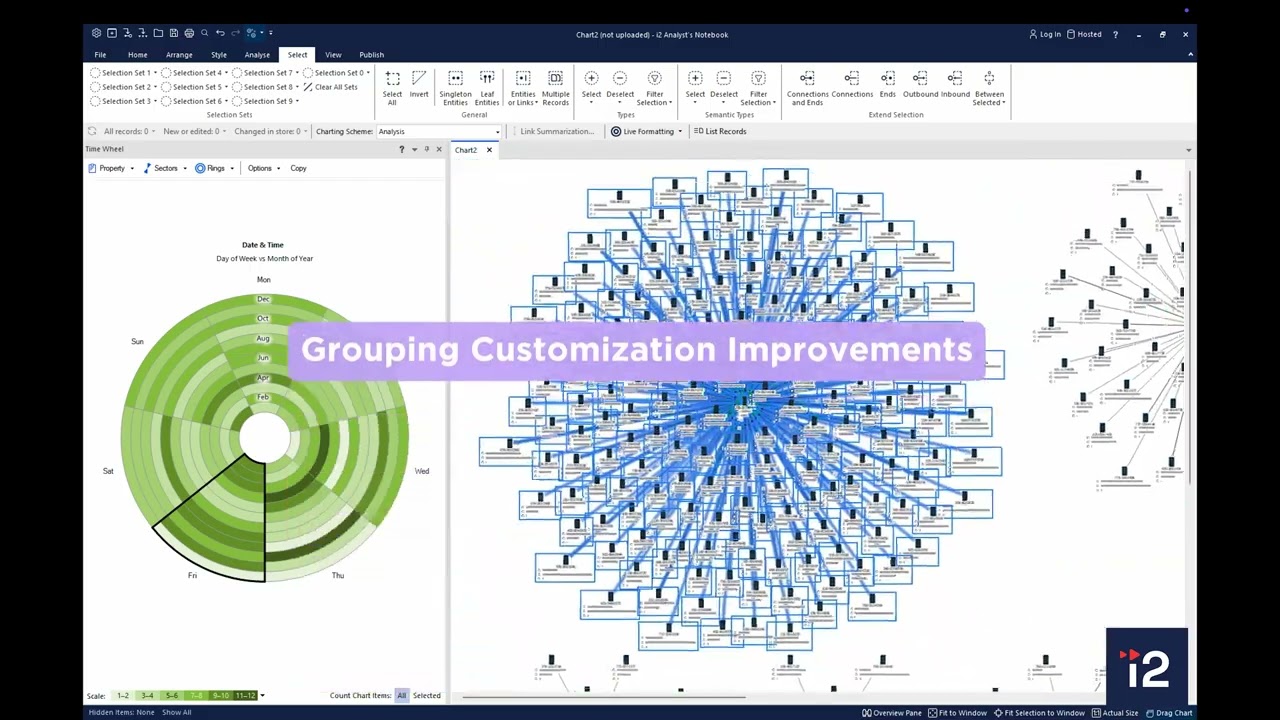
Task: Click the chart horizontal scrollbar
Action: coord(603,696)
